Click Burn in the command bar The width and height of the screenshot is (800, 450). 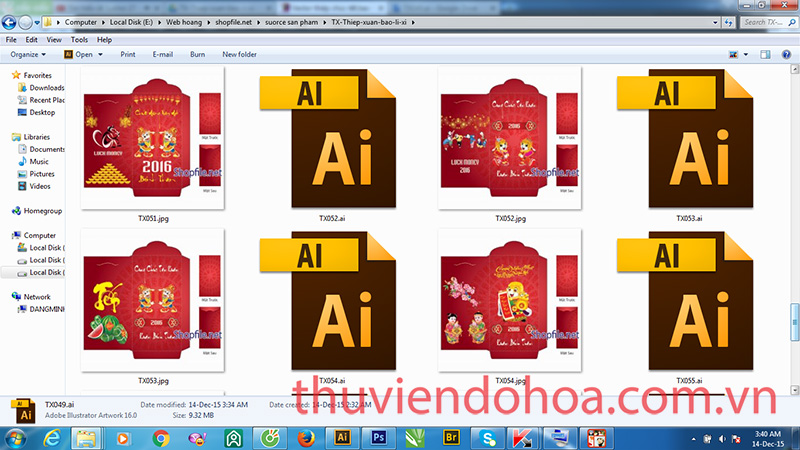pos(197,55)
